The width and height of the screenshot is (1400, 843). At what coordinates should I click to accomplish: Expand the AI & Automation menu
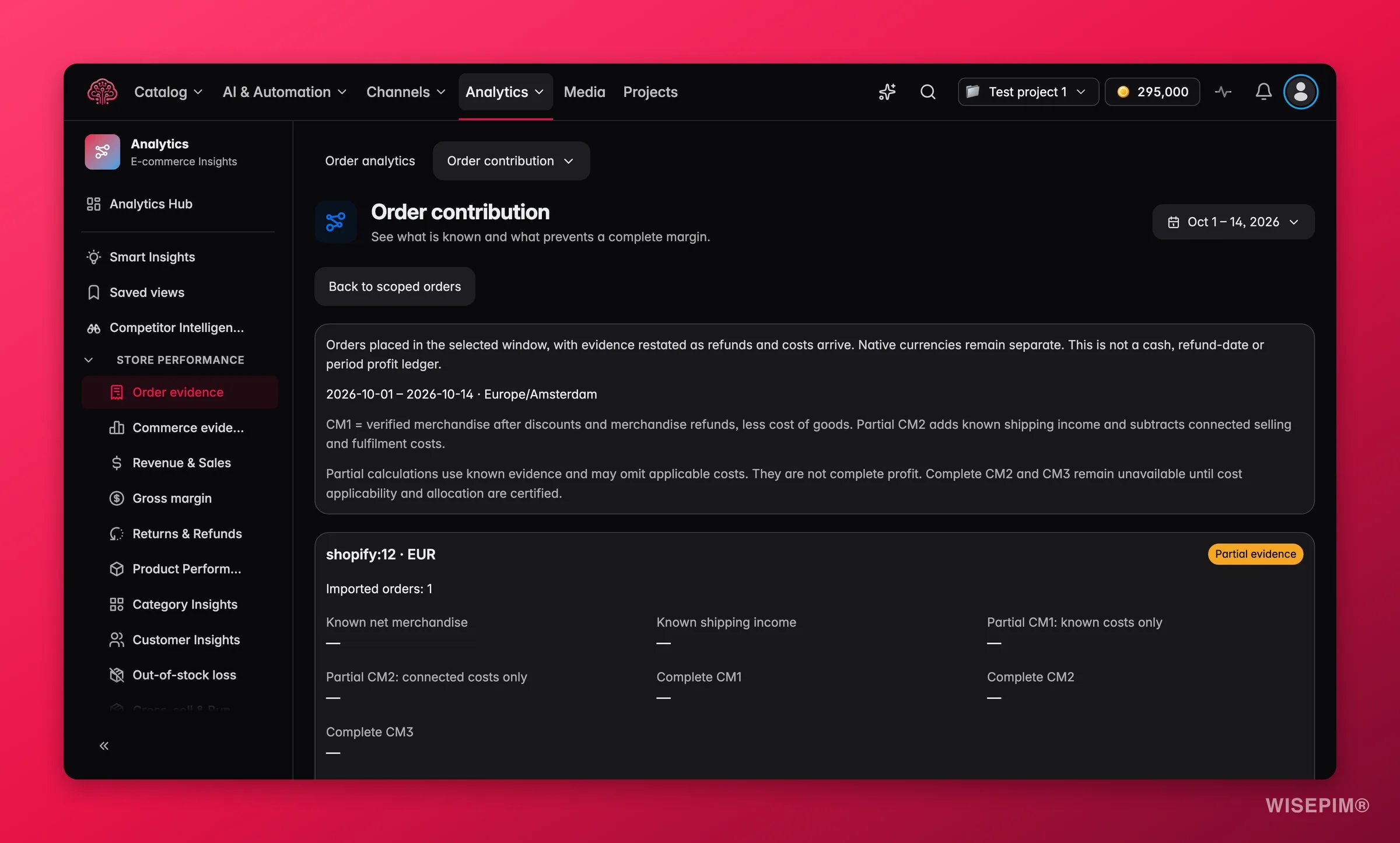click(285, 92)
